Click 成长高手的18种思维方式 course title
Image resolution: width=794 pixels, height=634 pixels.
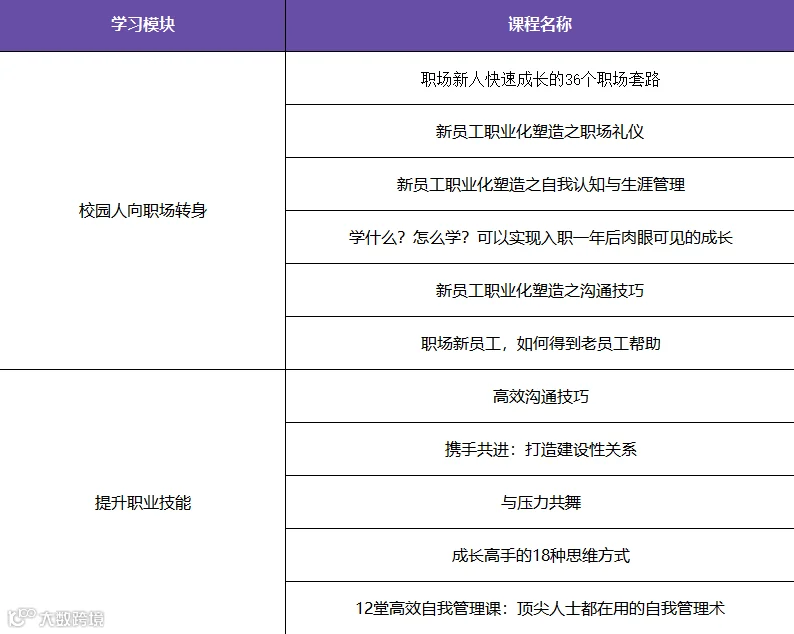[x=540, y=556]
